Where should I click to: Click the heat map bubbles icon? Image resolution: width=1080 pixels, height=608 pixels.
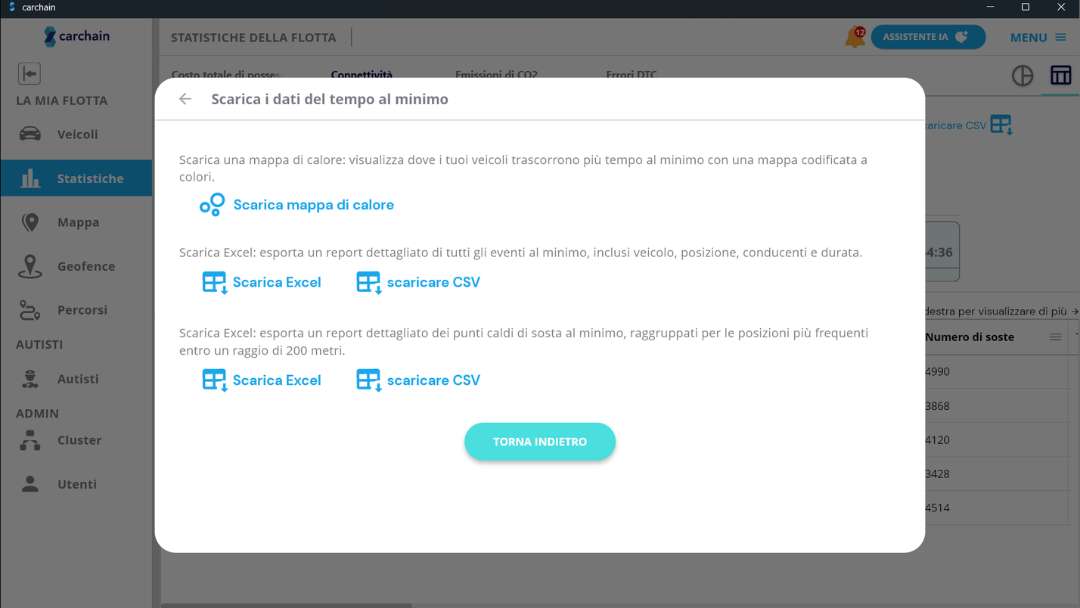coord(212,205)
